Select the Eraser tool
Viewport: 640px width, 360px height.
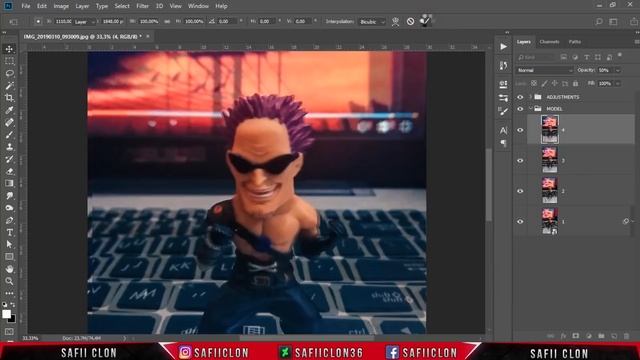click(x=9, y=171)
